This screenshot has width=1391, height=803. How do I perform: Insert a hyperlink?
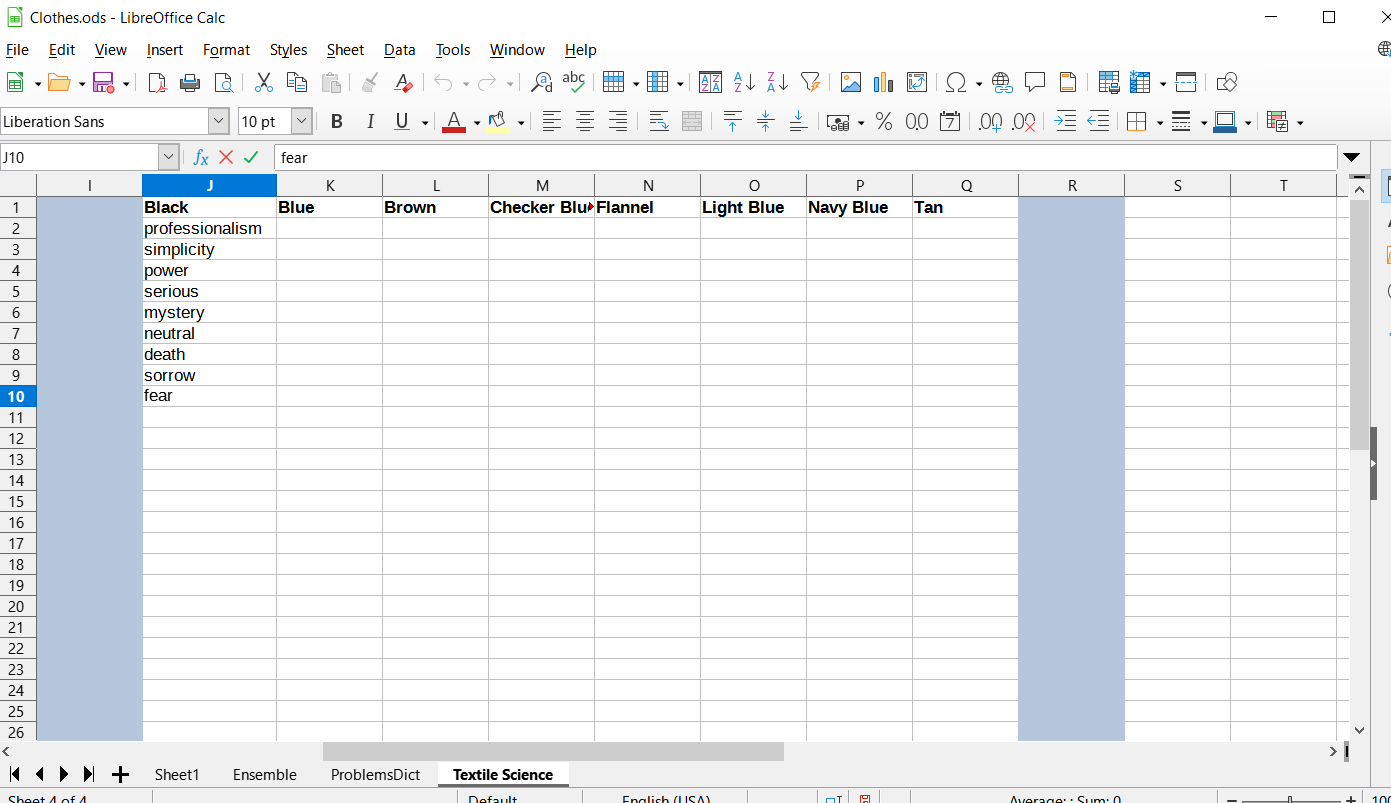[x=1002, y=83]
